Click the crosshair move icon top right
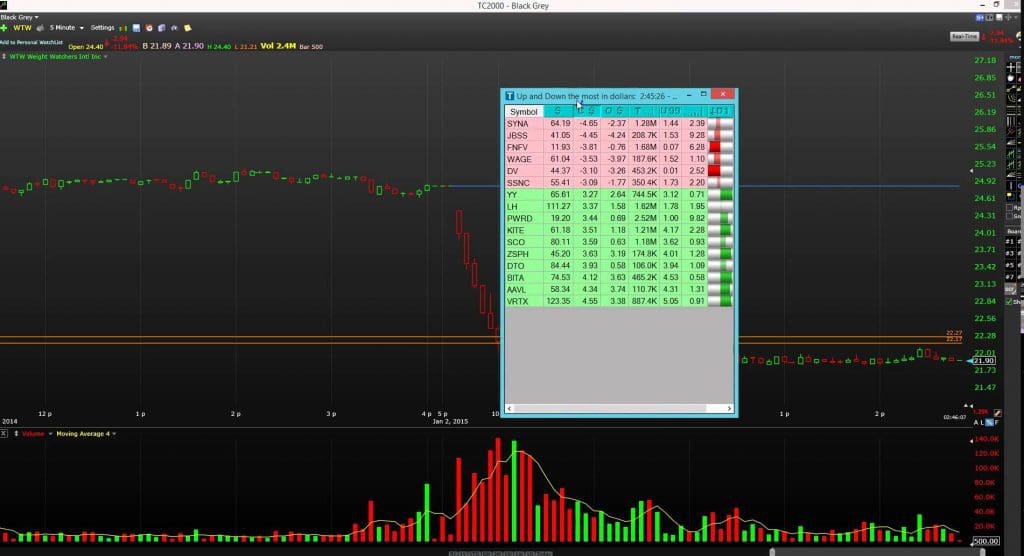Image resolution: width=1024 pixels, height=556 pixels. point(1008,18)
